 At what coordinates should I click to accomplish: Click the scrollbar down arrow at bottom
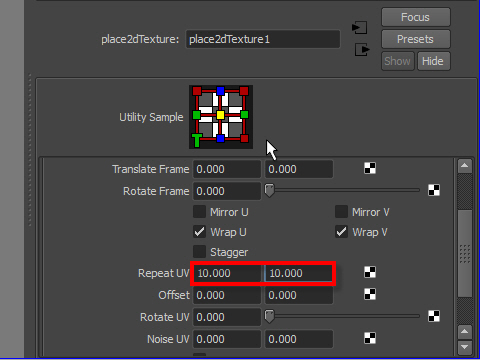465,347
